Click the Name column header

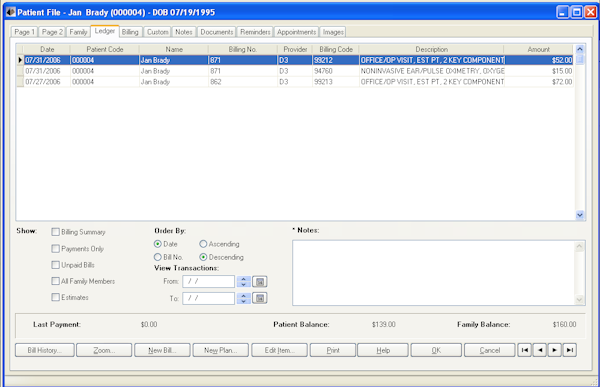[x=174, y=49]
